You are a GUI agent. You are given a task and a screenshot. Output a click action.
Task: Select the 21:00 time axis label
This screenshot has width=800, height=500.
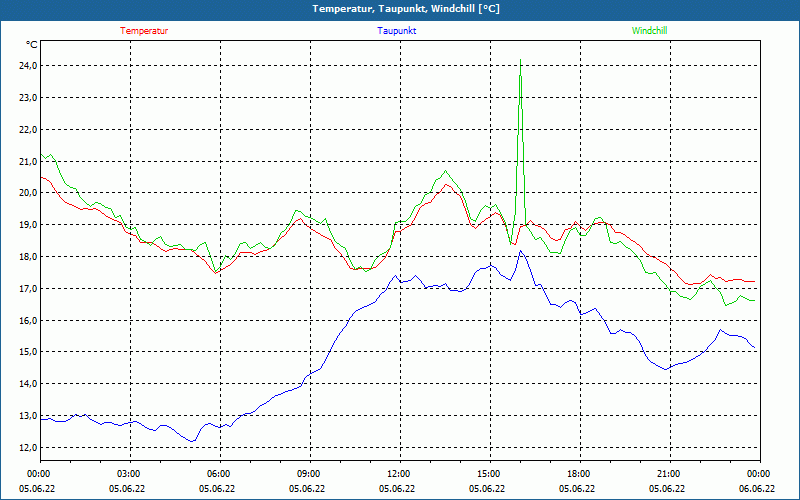(x=668, y=474)
